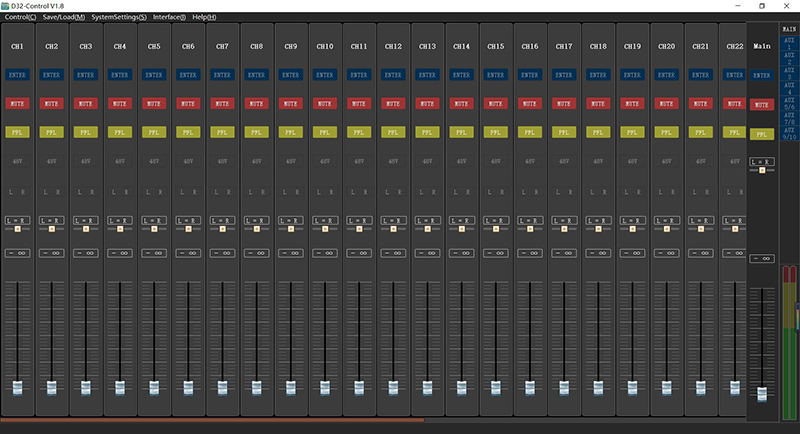Click the CH10 volume fader handle
Image resolution: width=800 pixels, height=434 pixels.
point(324,387)
